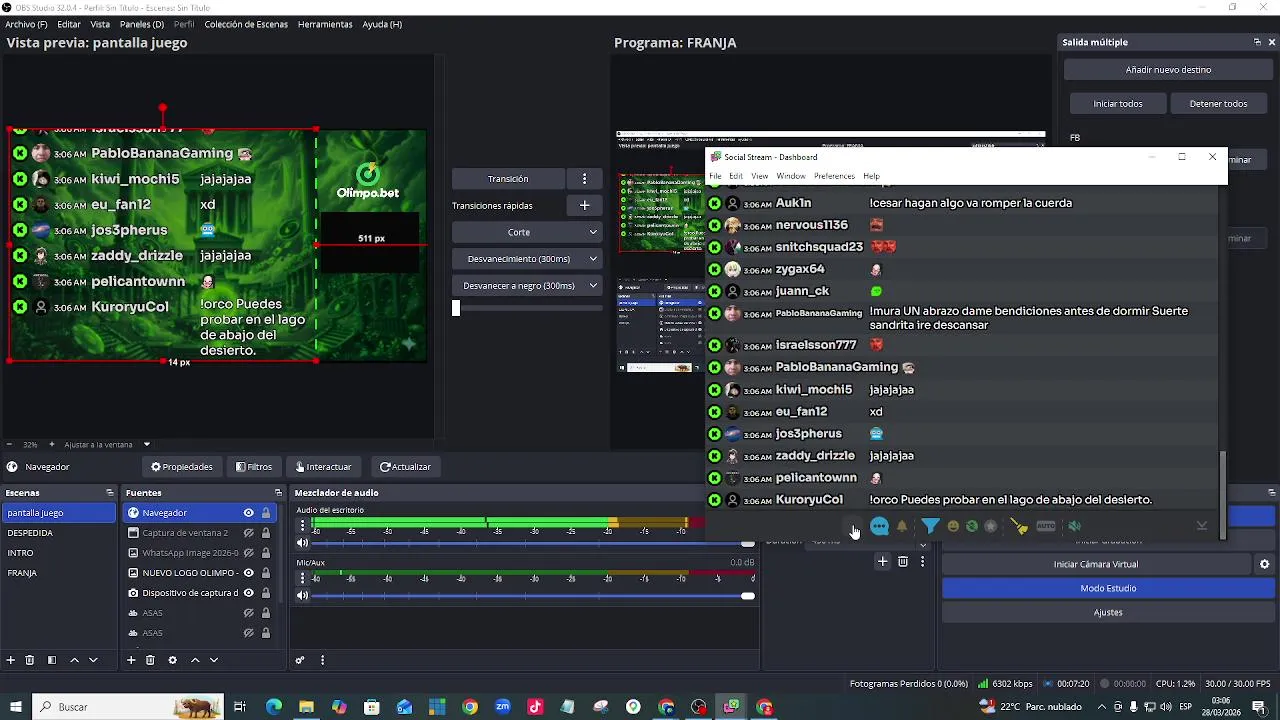Viewport: 1280px width, 720px height.
Task: Click the Transición button
Action: [x=508, y=179]
